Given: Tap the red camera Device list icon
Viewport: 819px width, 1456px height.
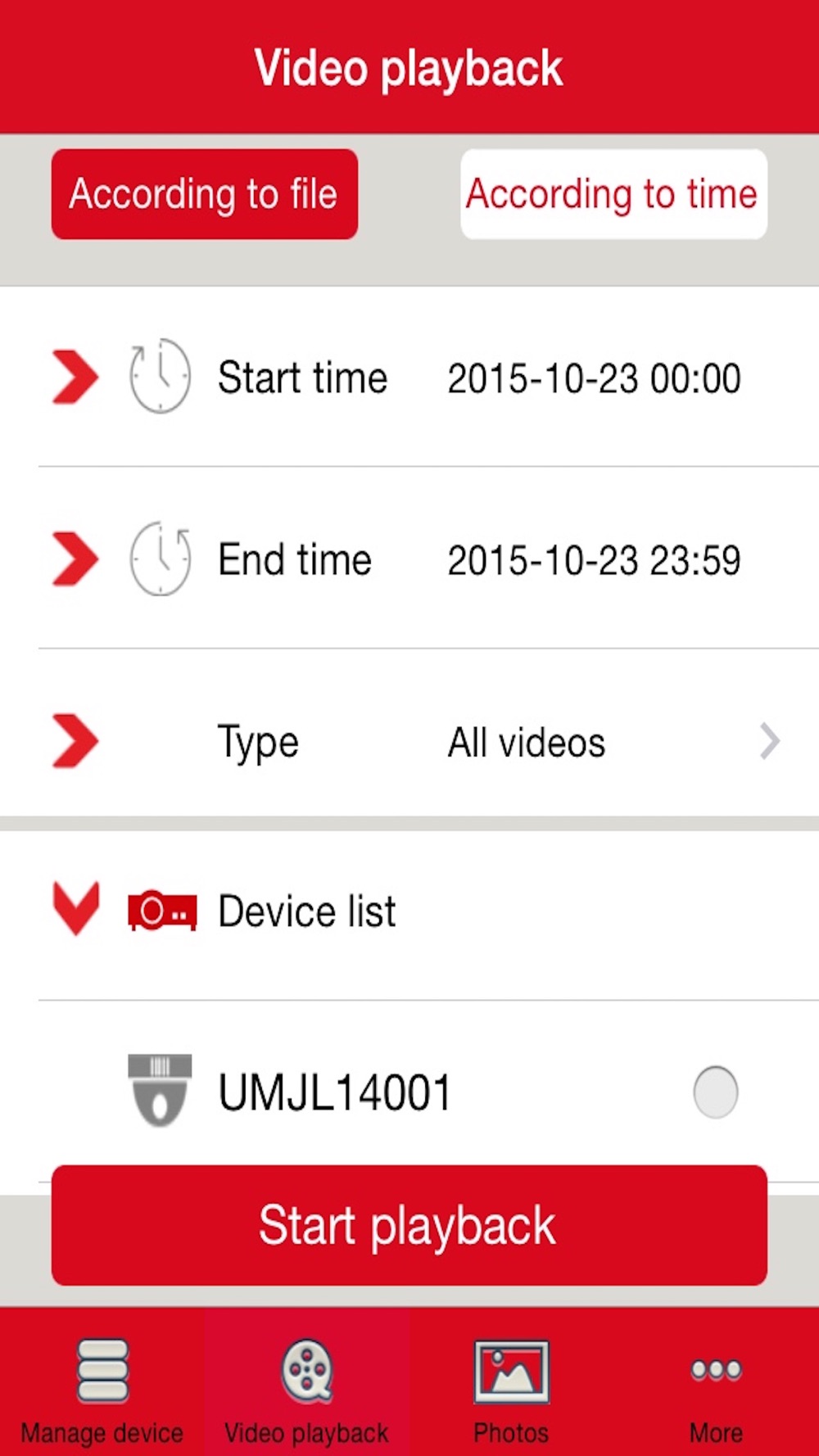Looking at the screenshot, I should (162, 911).
